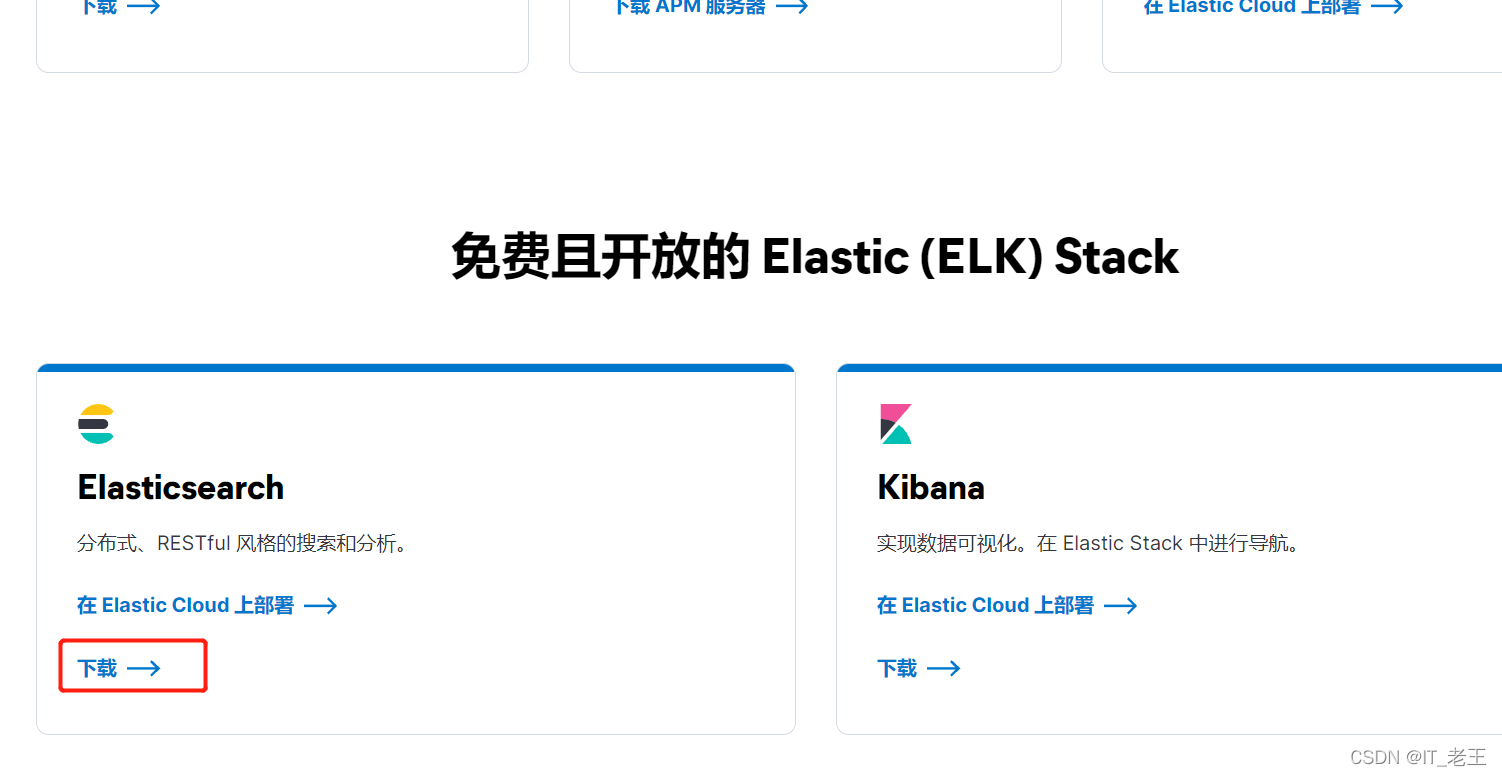This screenshot has height=776, width=1502.
Task: Click the arrow beside Kibana's 下载 link
Action: coord(944,668)
